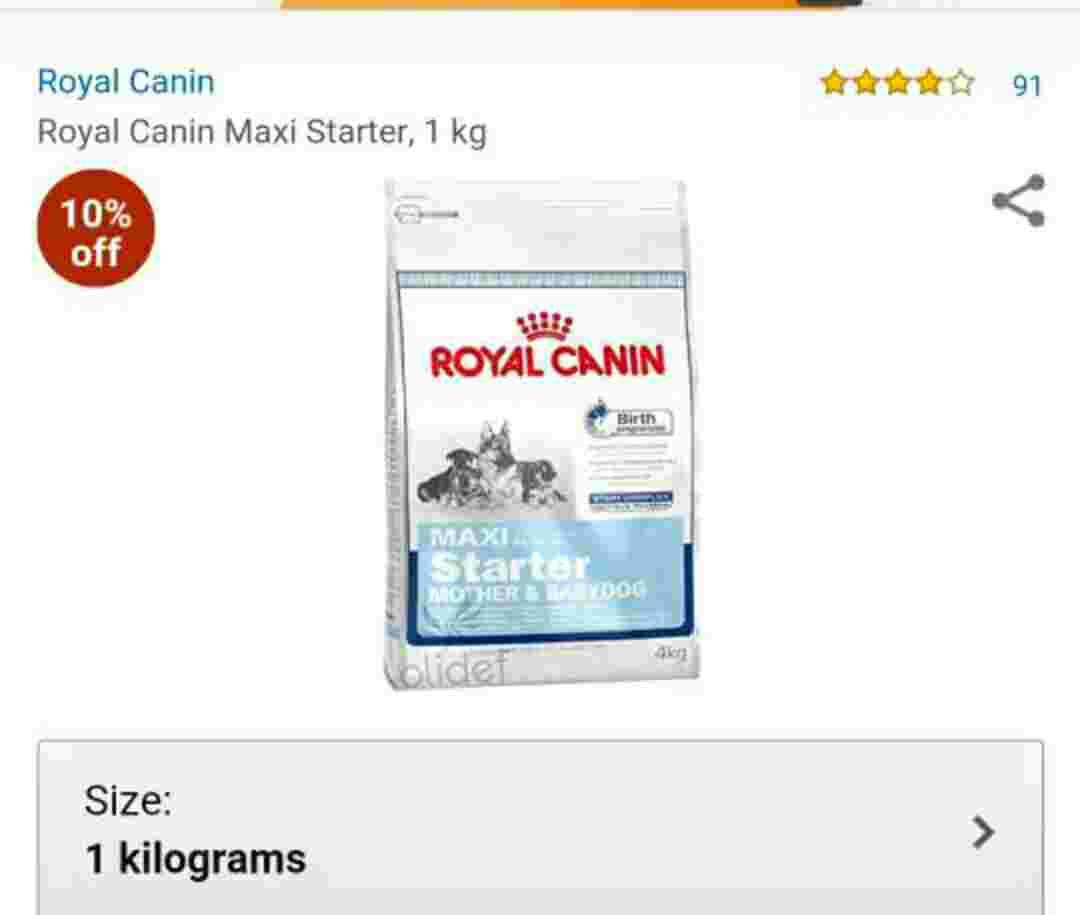Viewport: 1080px width, 915px height.
Task: Open the Size selector box
Action: (x=541, y=827)
